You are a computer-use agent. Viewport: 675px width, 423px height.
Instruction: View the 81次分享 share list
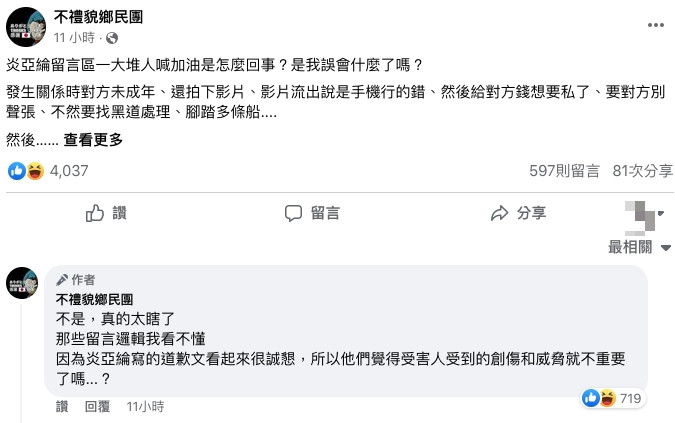click(642, 171)
